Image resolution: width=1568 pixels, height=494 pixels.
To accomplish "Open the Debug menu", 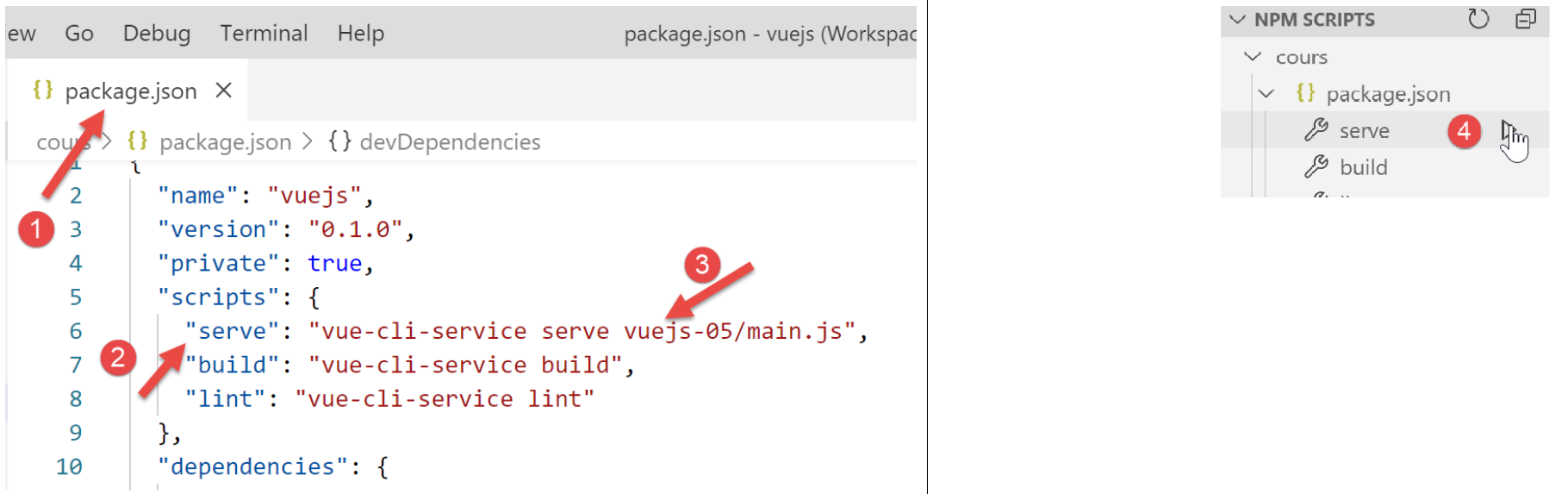I will click(156, 33).
